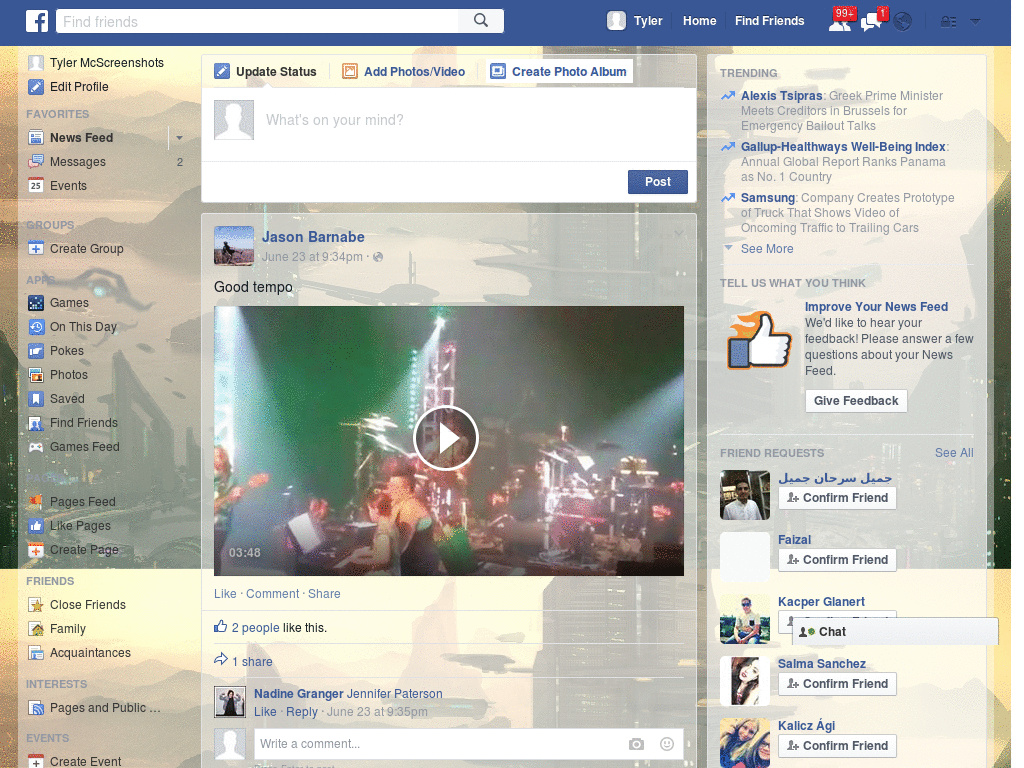Click Write a comment field
Image resolution: width=1024 pixels, height=768 pixels.
pyautogui.click(x=438, y=744)
